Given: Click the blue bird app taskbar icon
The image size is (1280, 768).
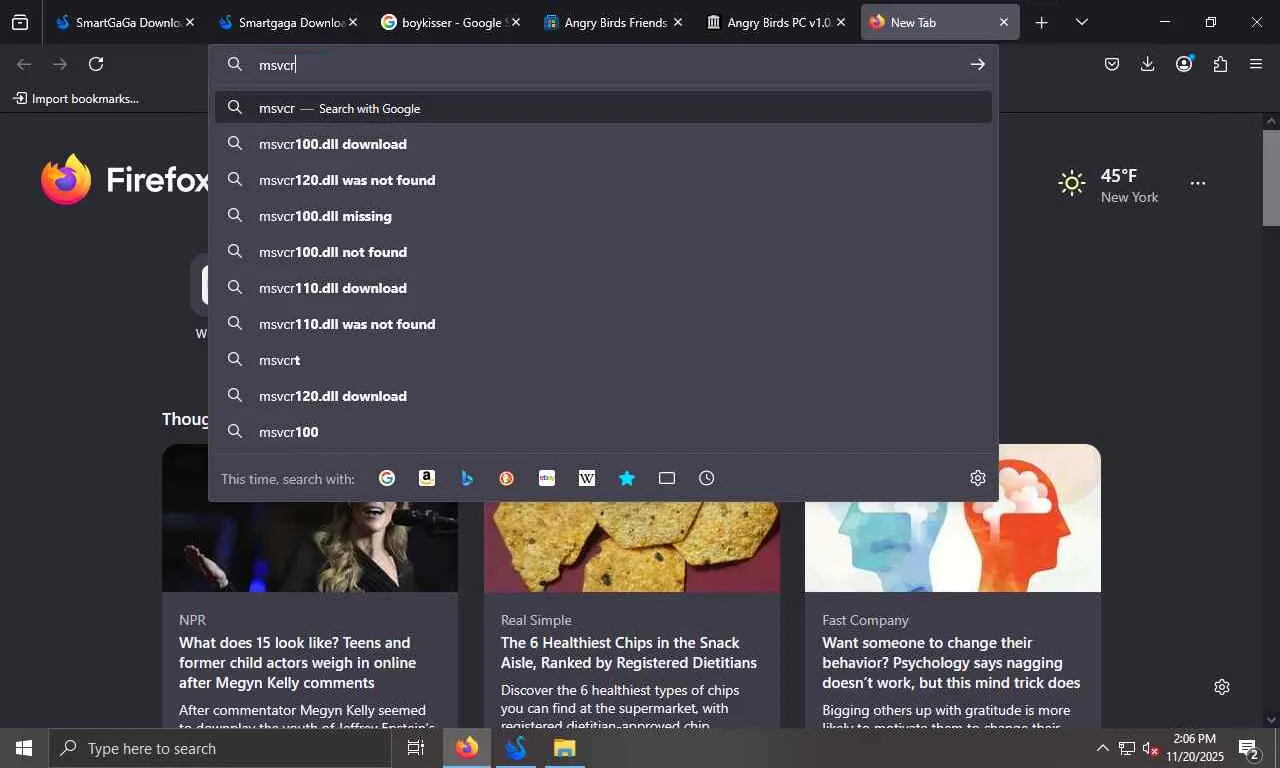Looking at the screenshot, I should click(x=516, y=748).
